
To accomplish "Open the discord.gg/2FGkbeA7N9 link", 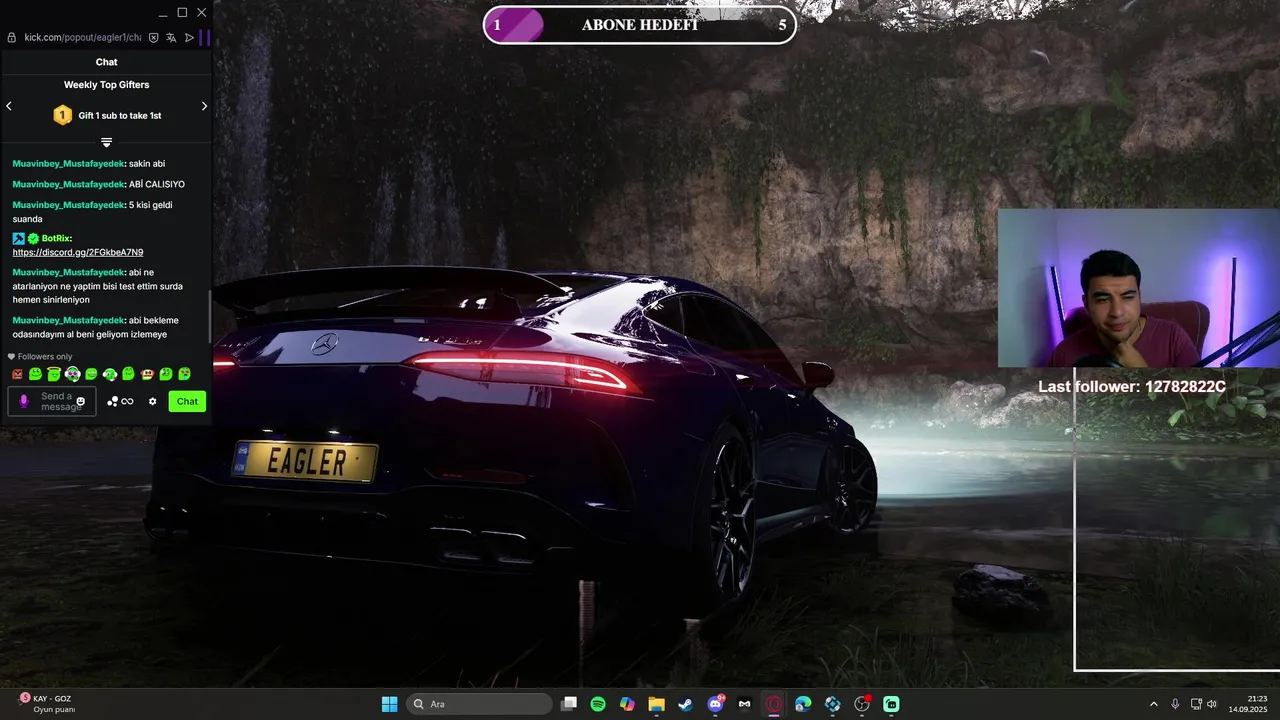I will (78, 252).
